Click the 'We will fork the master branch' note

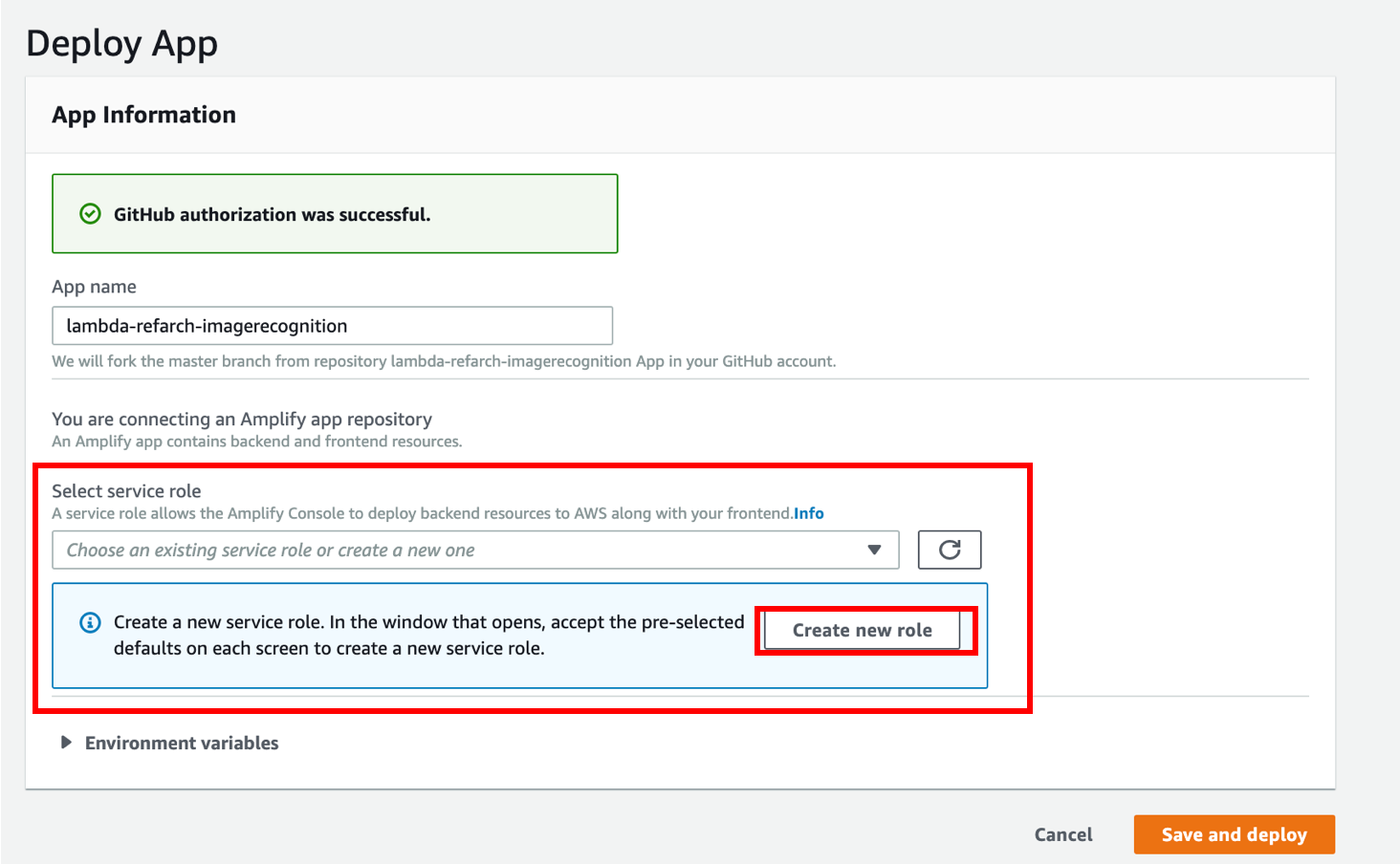(444, 361)
